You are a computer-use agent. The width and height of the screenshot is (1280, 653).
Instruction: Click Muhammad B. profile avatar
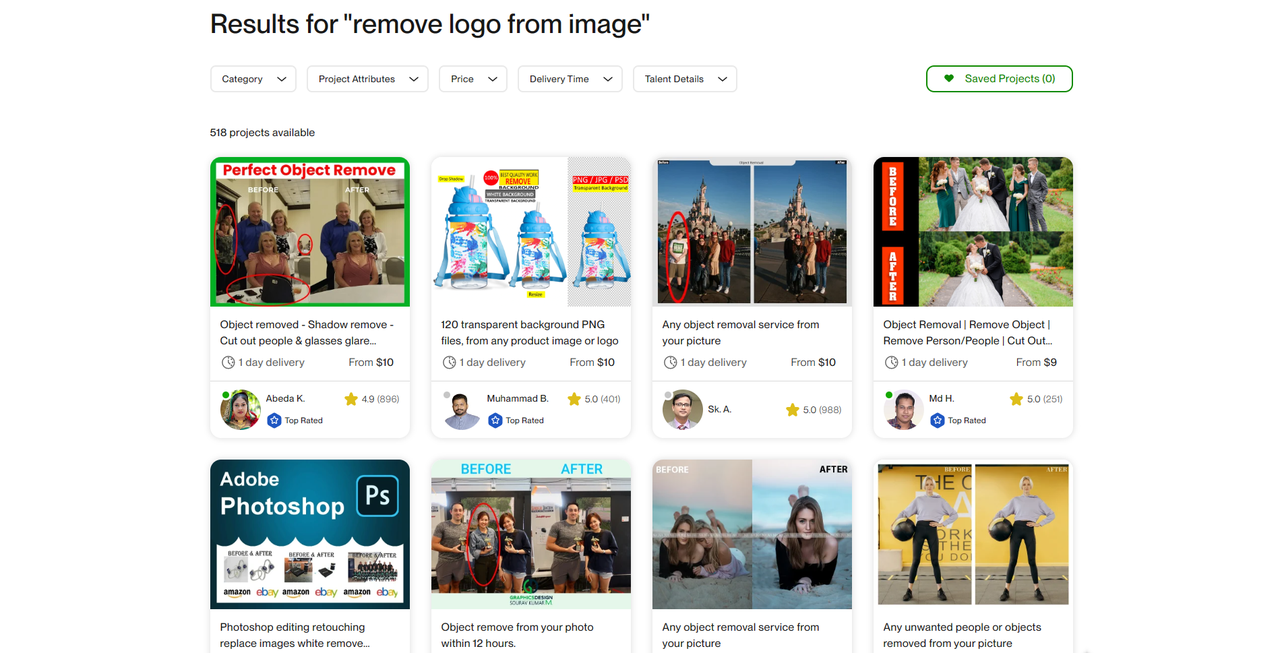461,409
